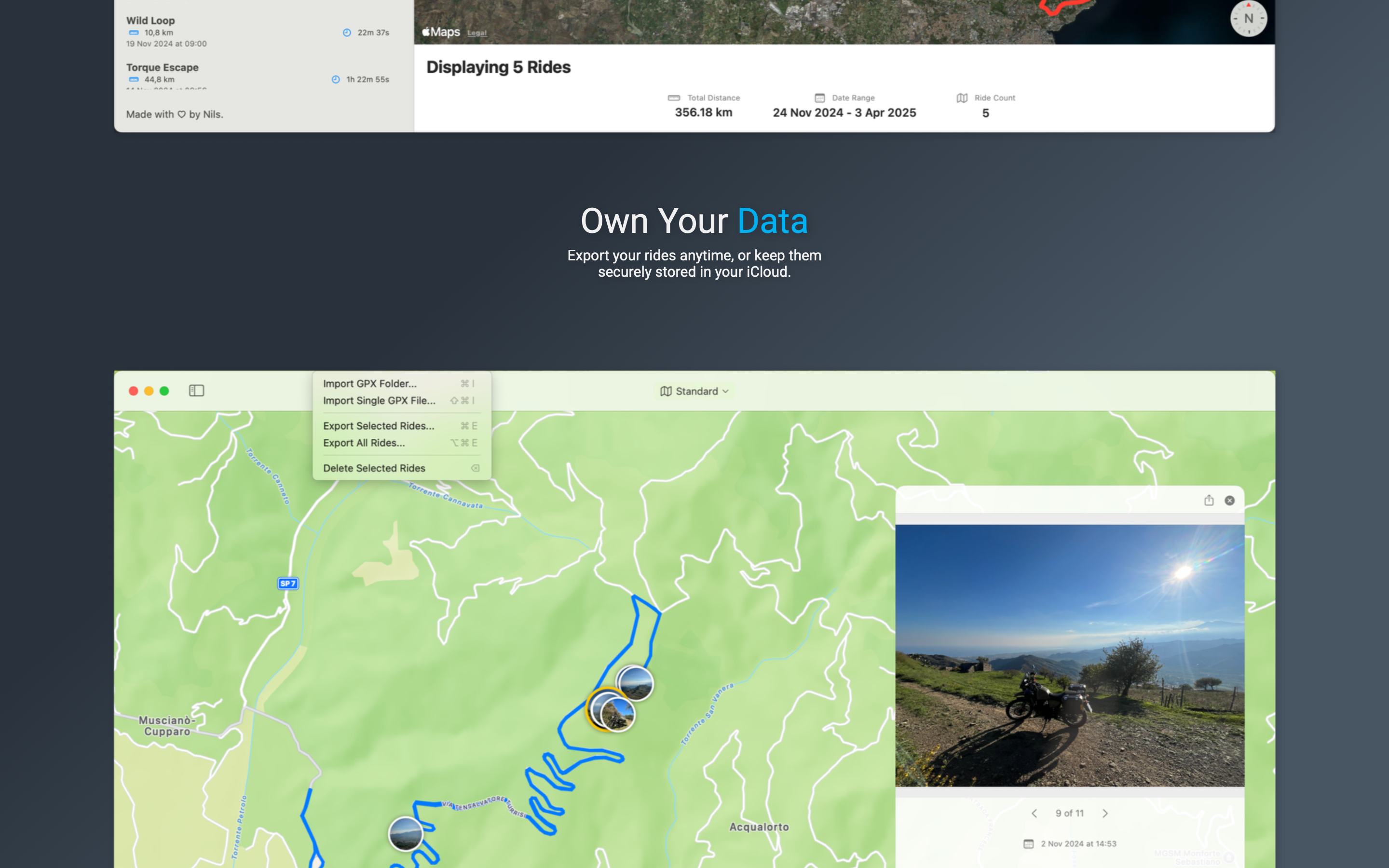Go to the next photo arrow
Screen dimensions: 1389x868
point(1105,814)
